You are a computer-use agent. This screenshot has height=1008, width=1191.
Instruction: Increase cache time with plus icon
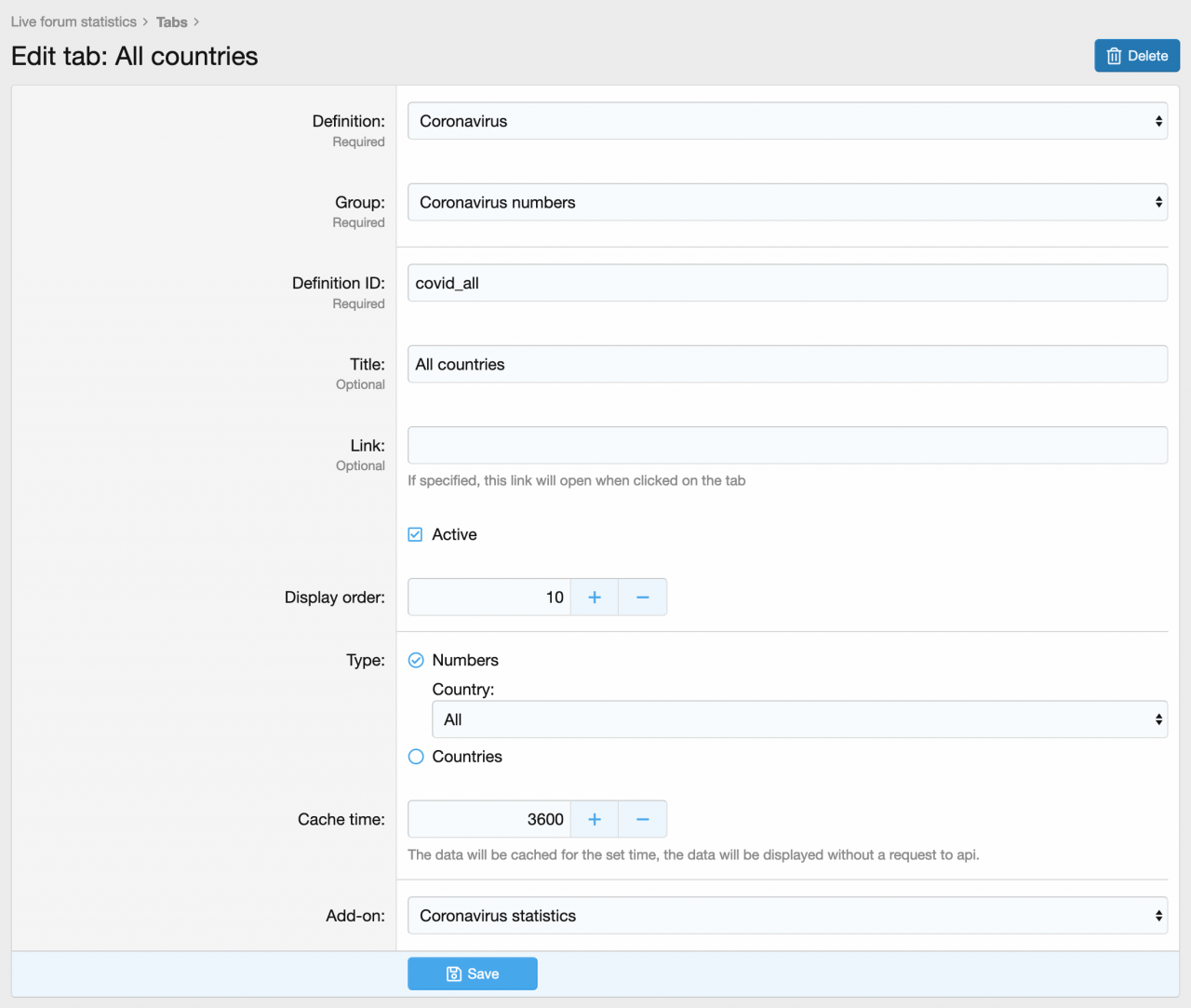coord(595,820)
